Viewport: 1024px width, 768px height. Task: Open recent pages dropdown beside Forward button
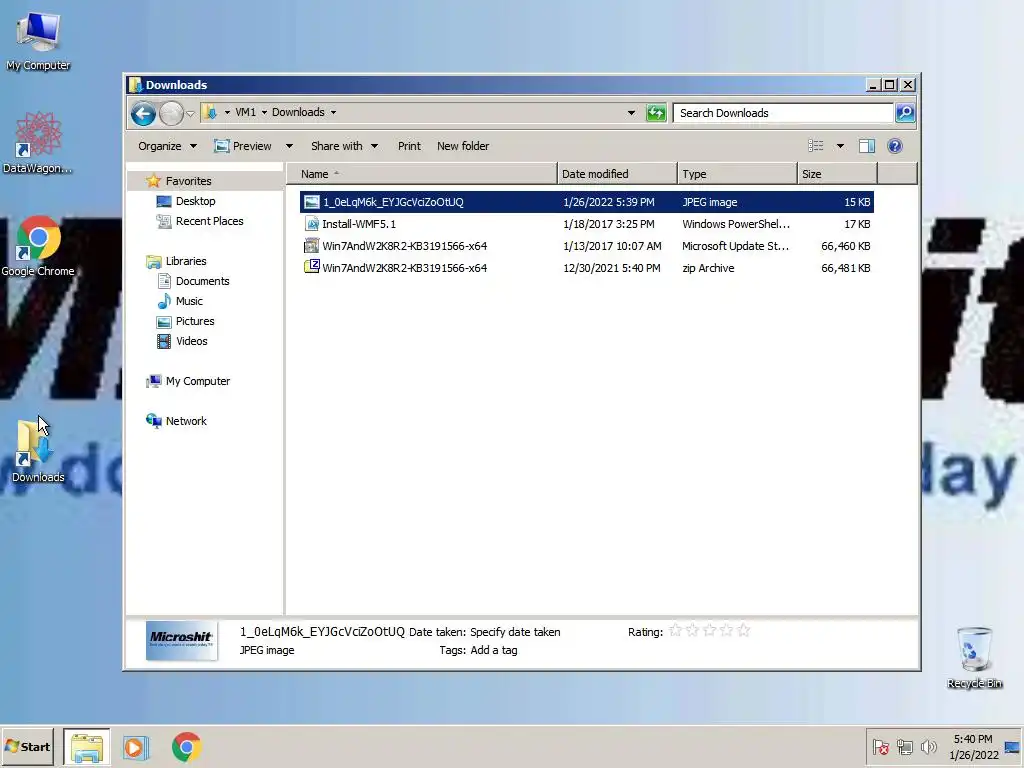click(x=190, y=114)
